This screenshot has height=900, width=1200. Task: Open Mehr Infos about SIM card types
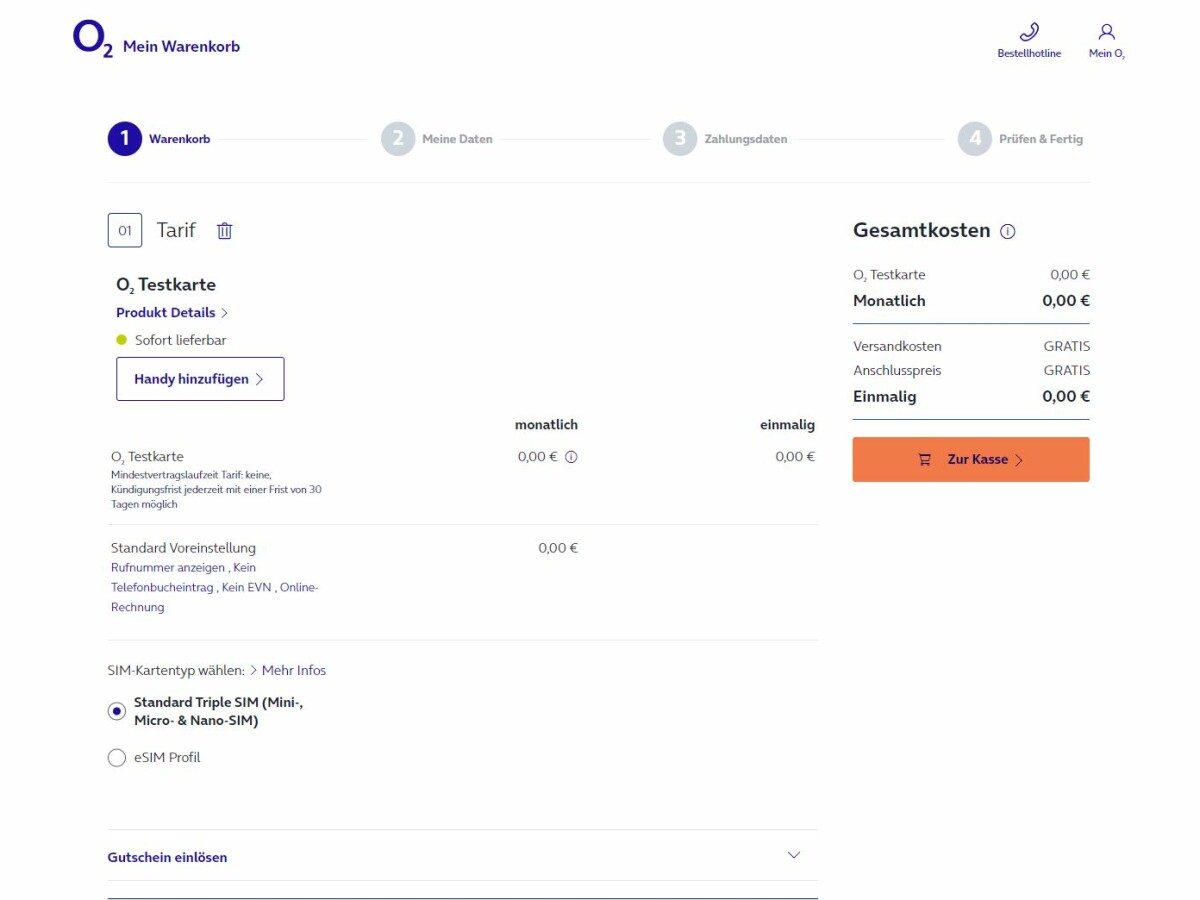[x=293, y=670]
